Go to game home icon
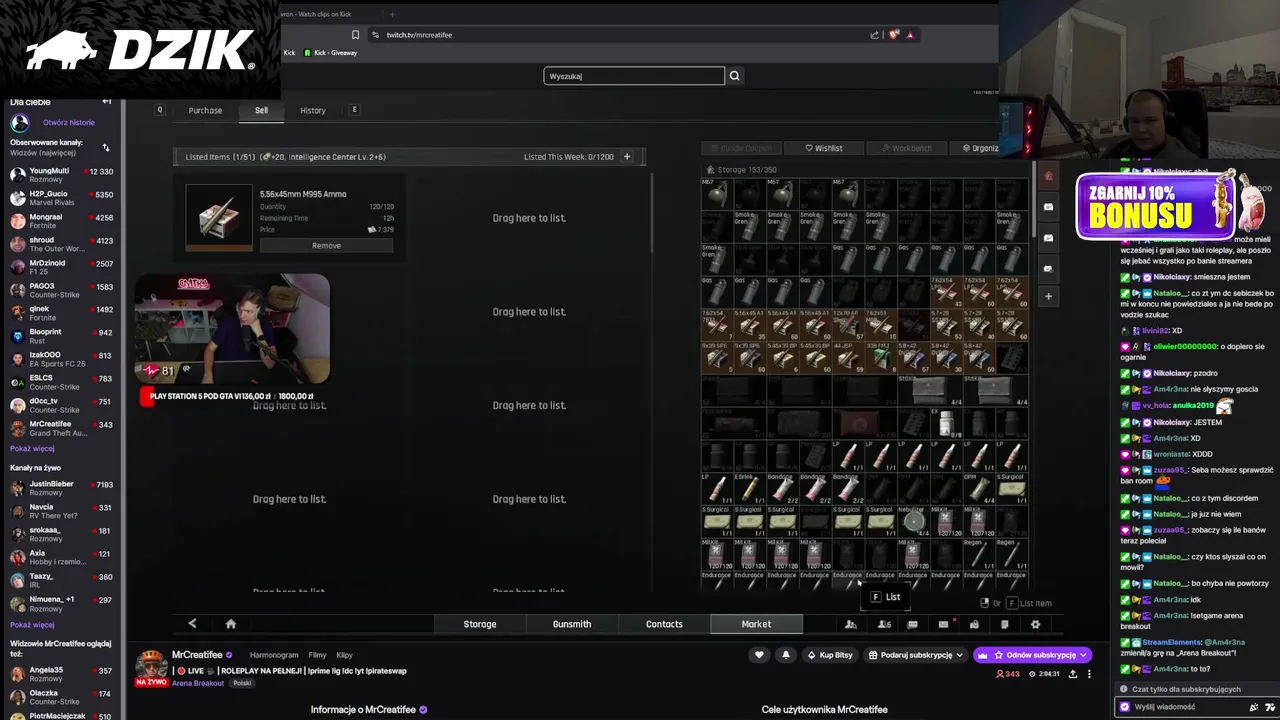This screenshot has width=1280, height=720. coord(230,624)
